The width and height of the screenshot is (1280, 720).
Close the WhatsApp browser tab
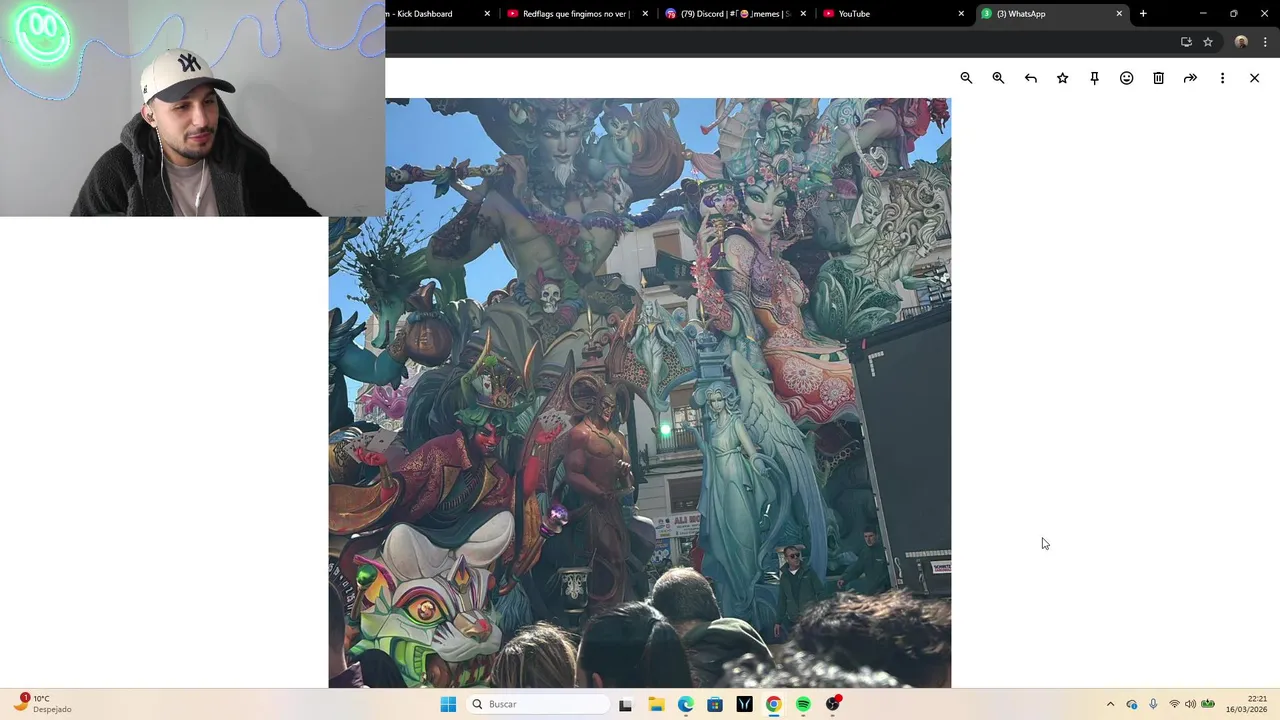pos(1119,14)
